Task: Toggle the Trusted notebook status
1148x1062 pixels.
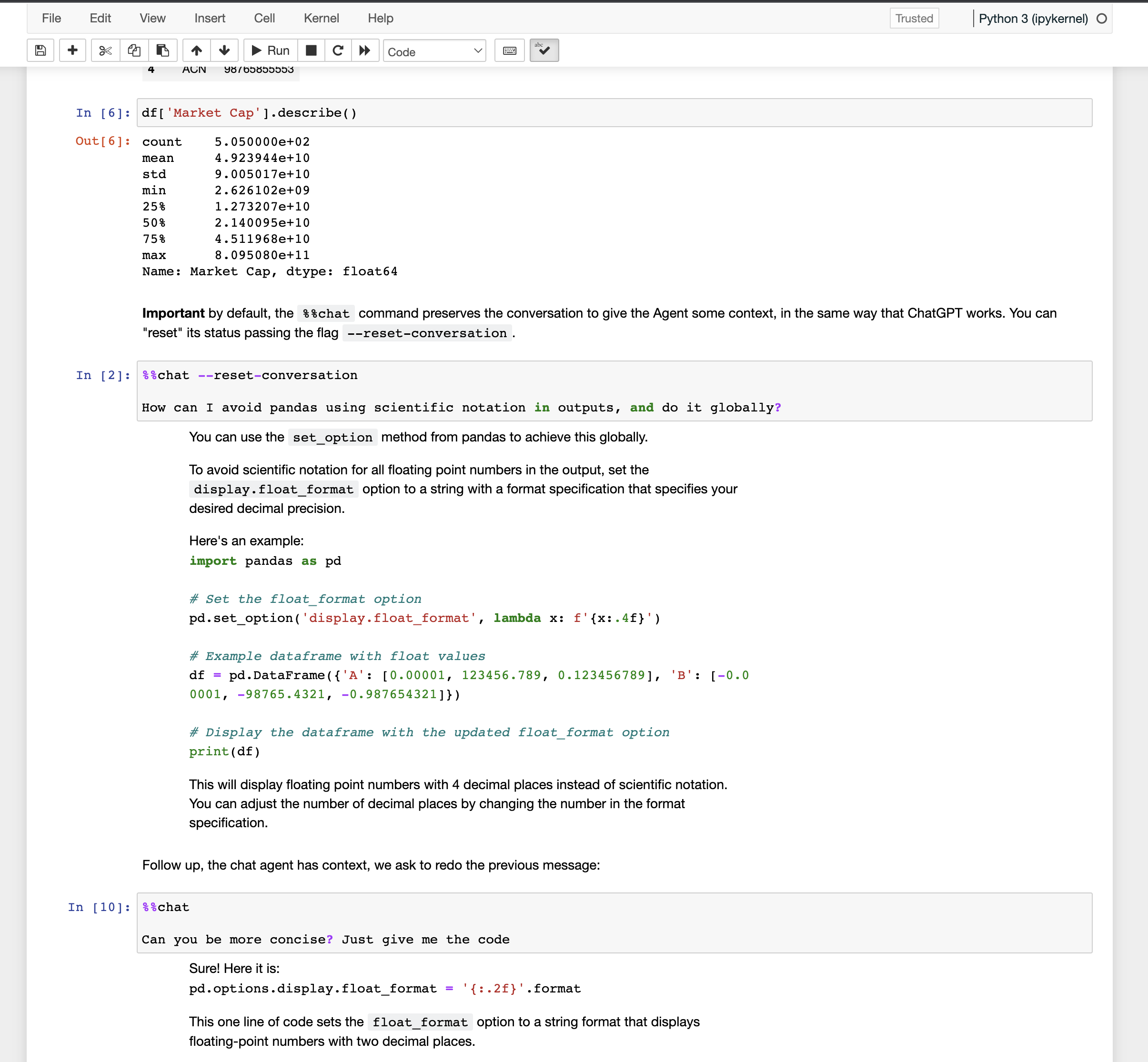Action: point(912,18)
